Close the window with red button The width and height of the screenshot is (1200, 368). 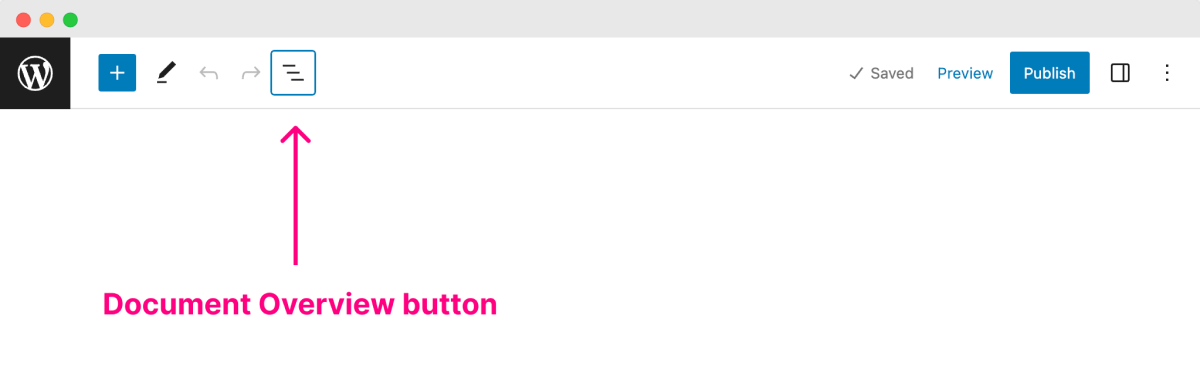click(24, 20)
